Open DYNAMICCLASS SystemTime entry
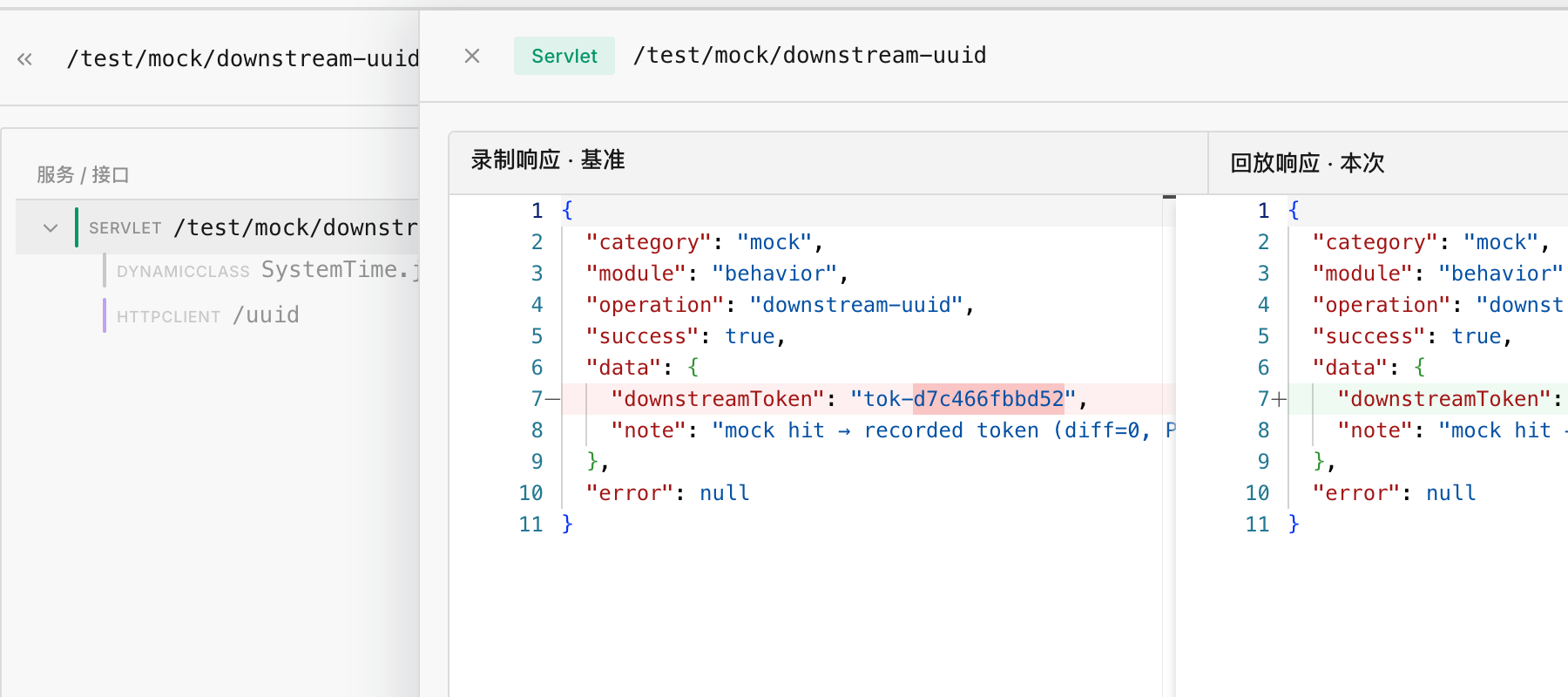The height and width of the screenshot is (697, 1568). 261,270
